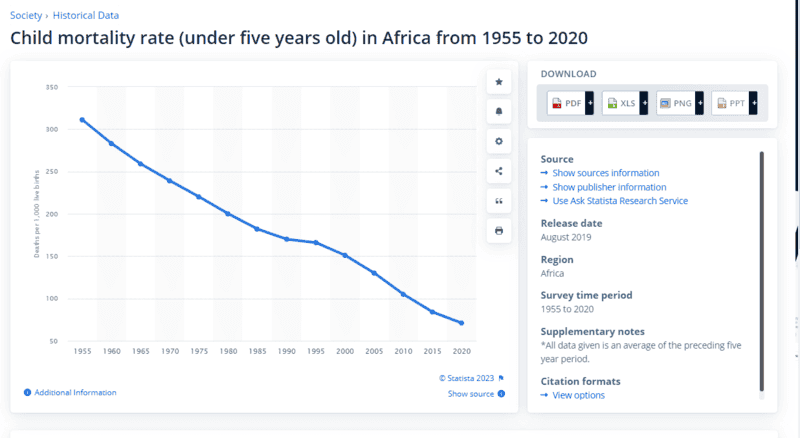
Task: Click the quotation mark cite icon
Action: [x=499, y=201]
